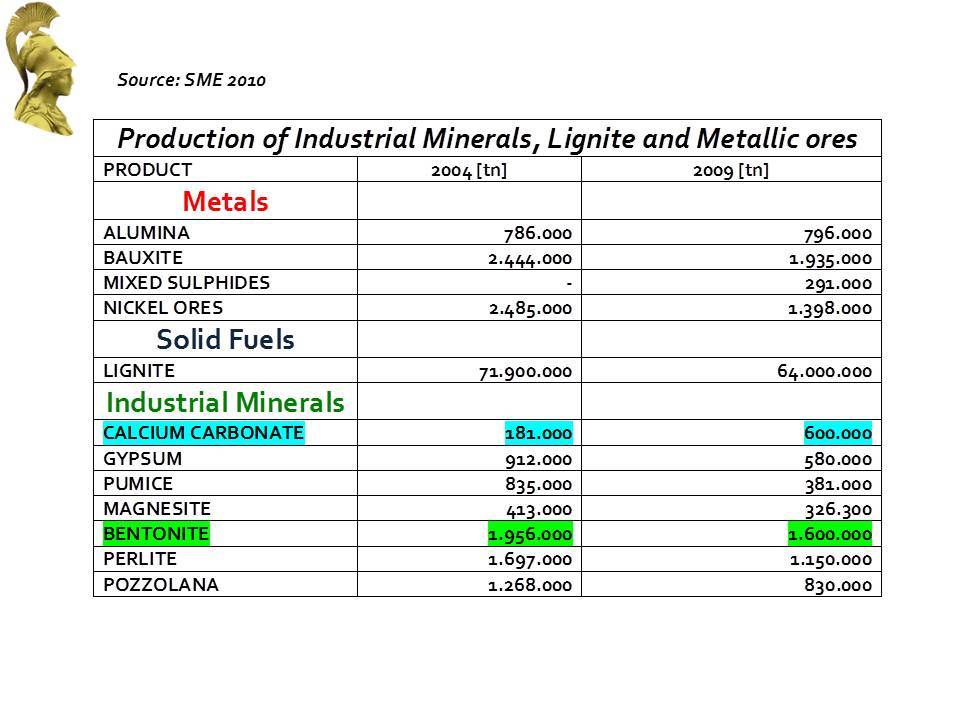Click the LIGNITE value 71.900.000
960x720 pixels.
coord(525,372)
